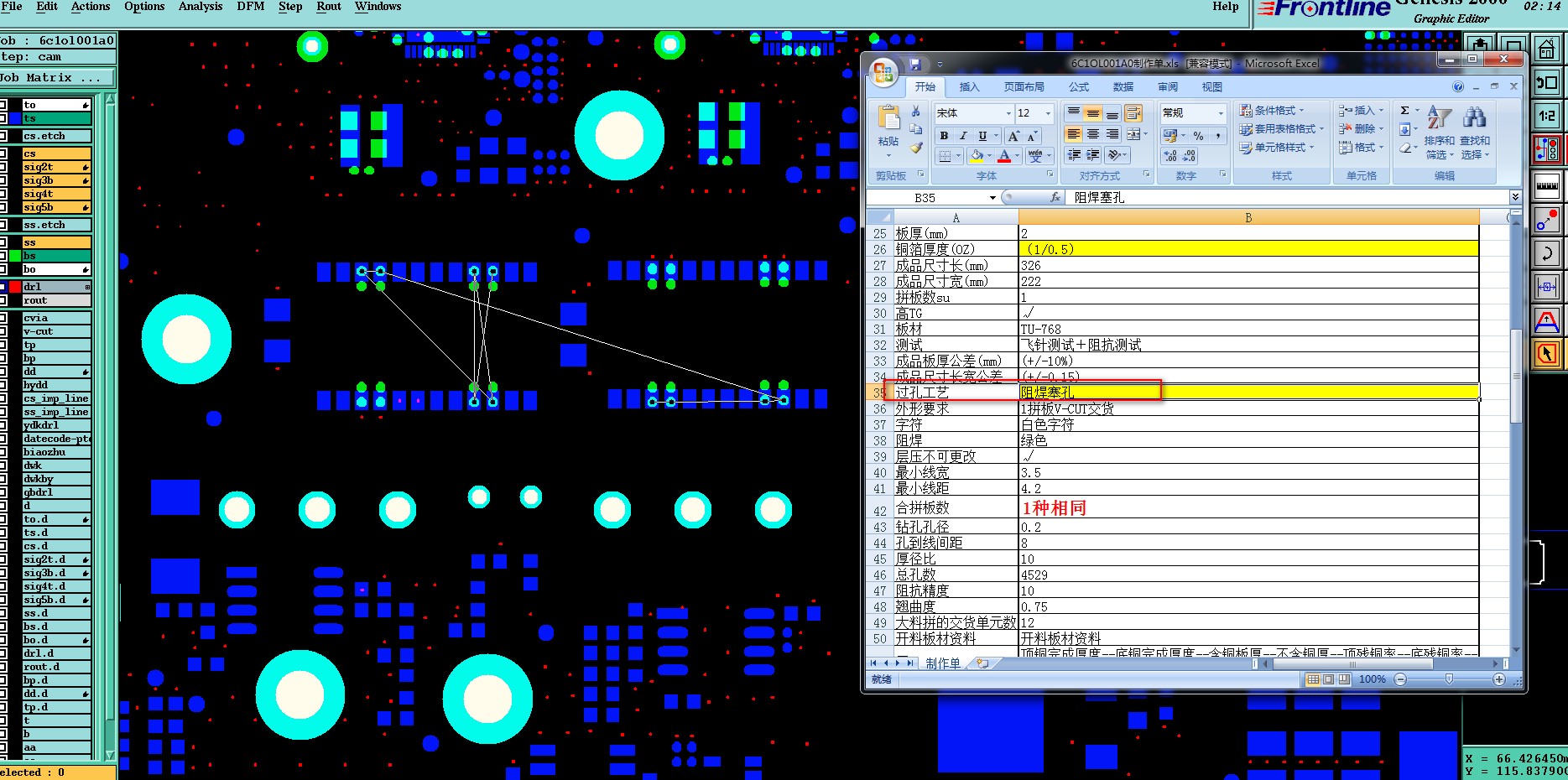Screen dimensions: 1568x780
Task: Click the Genesis home view icon
Action: click(1546, 49)
